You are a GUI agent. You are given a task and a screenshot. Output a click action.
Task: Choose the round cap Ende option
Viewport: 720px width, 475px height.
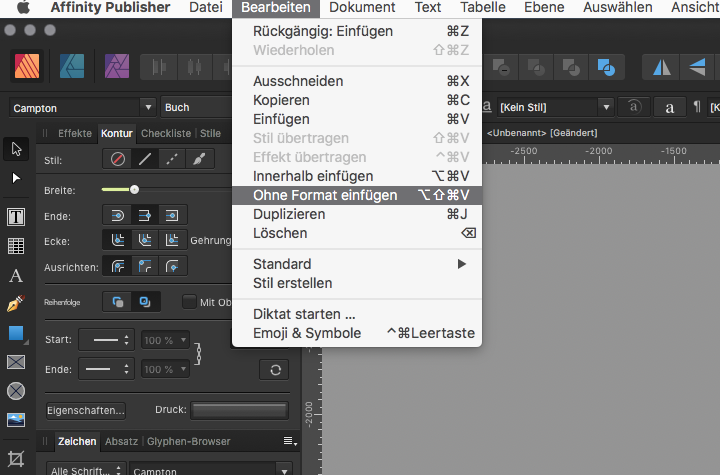118,215
